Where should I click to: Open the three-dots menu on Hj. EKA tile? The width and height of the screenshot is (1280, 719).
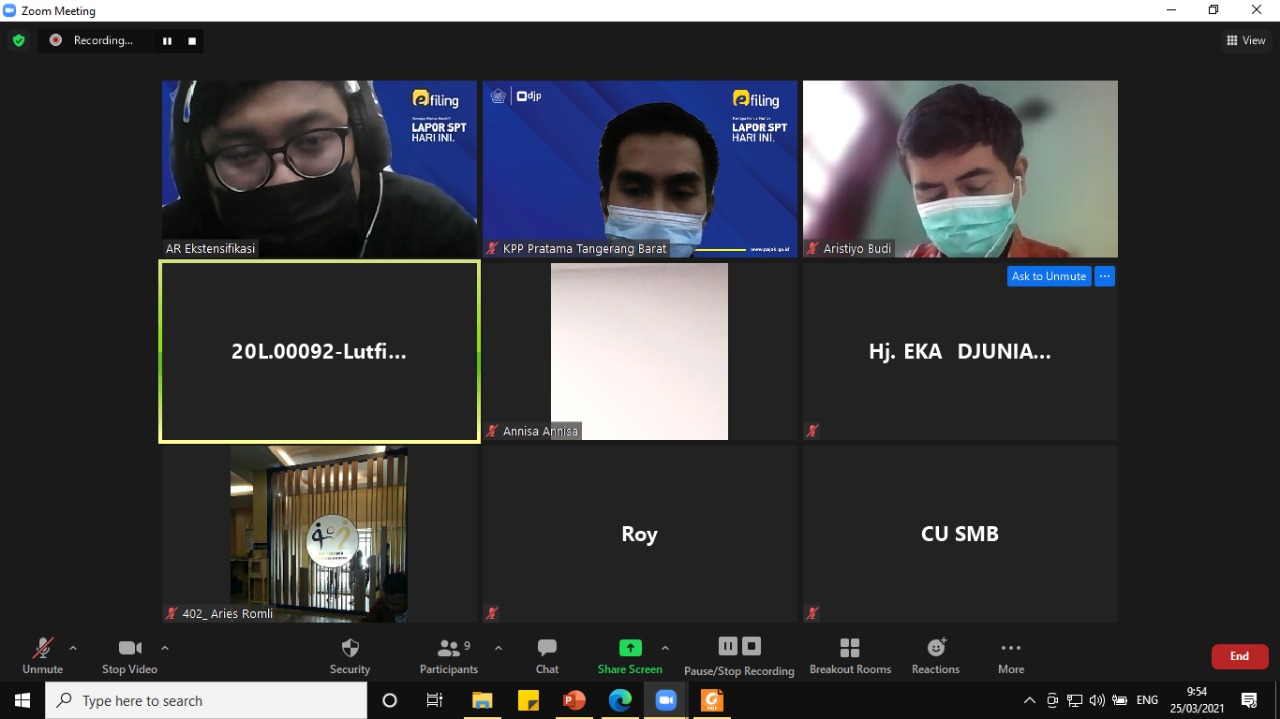point(1104,276)
